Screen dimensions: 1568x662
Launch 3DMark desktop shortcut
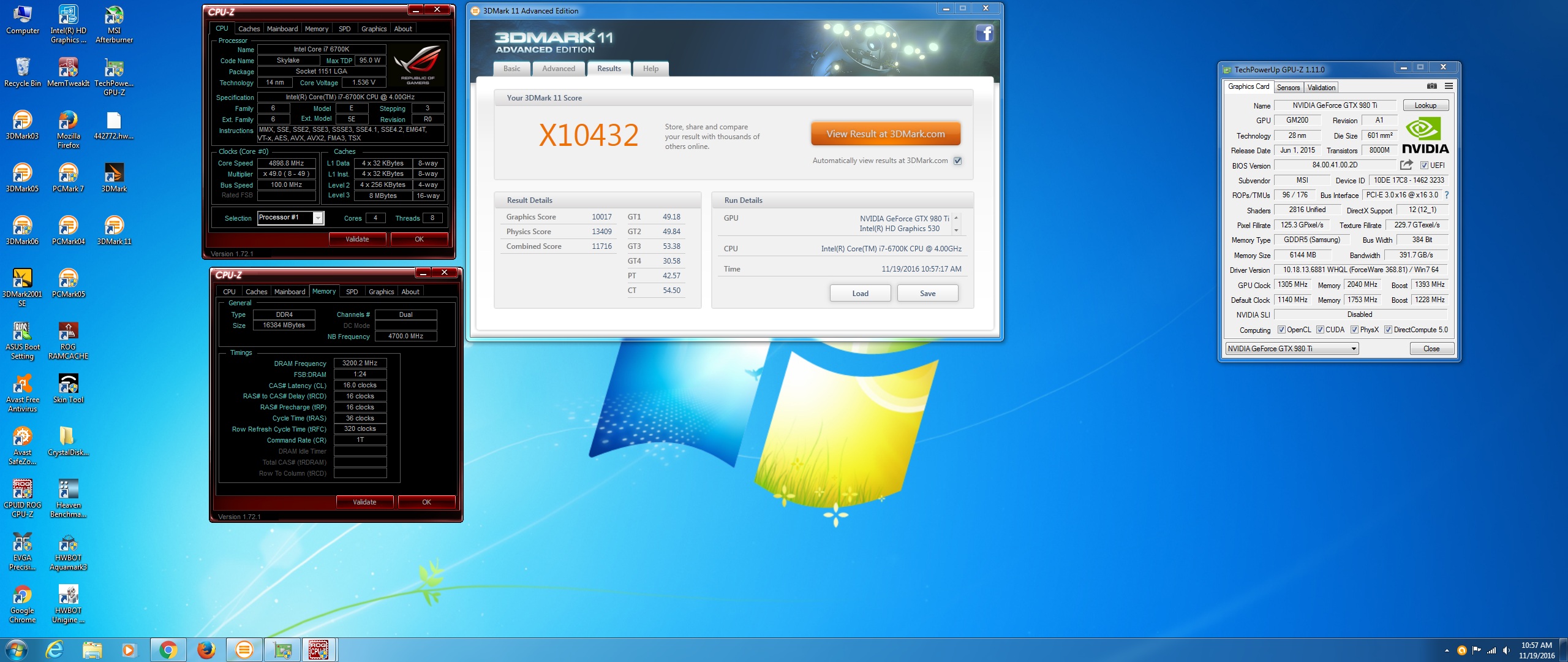(114, 178)
